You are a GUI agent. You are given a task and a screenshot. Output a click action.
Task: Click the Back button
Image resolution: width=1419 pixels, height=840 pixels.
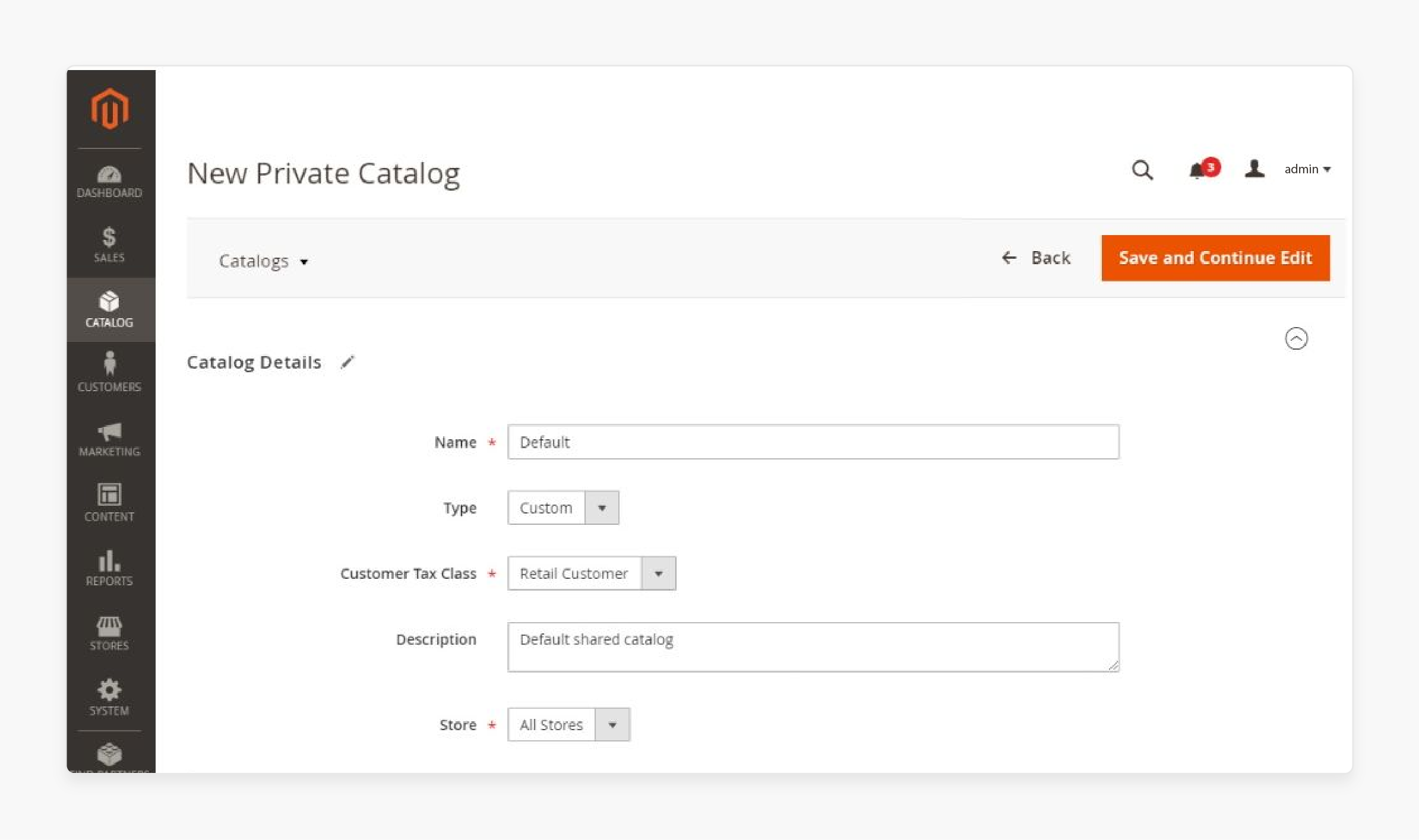pyautogui.click(x=1036, y=258)
